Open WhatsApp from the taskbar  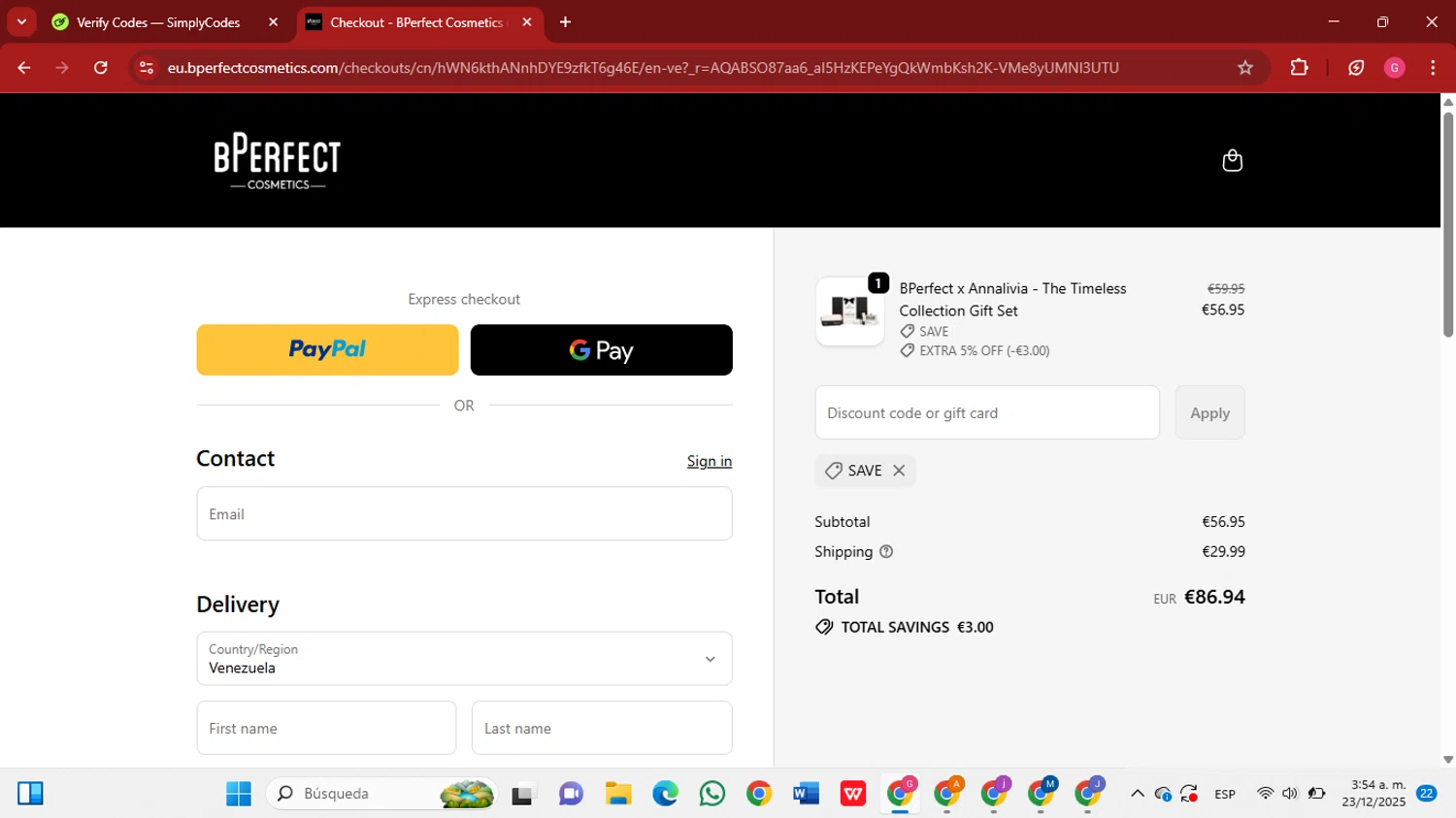711,794
